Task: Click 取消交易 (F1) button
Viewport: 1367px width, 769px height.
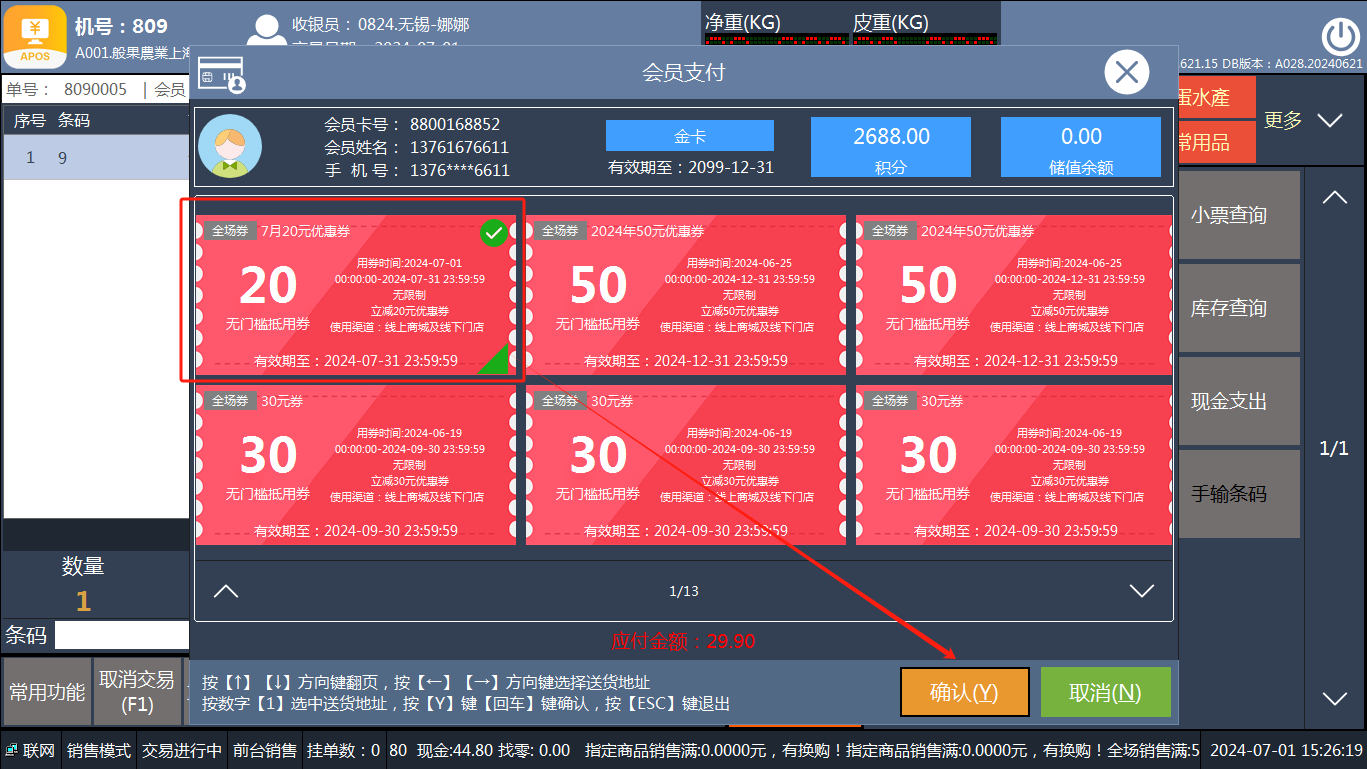Action: [138, 692]
